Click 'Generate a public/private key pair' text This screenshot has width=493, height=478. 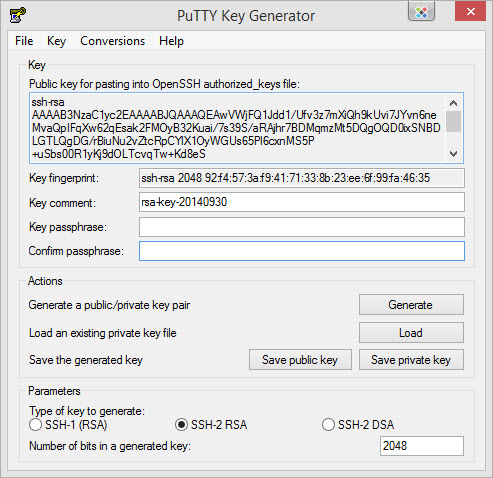click(x=109, y=305)
